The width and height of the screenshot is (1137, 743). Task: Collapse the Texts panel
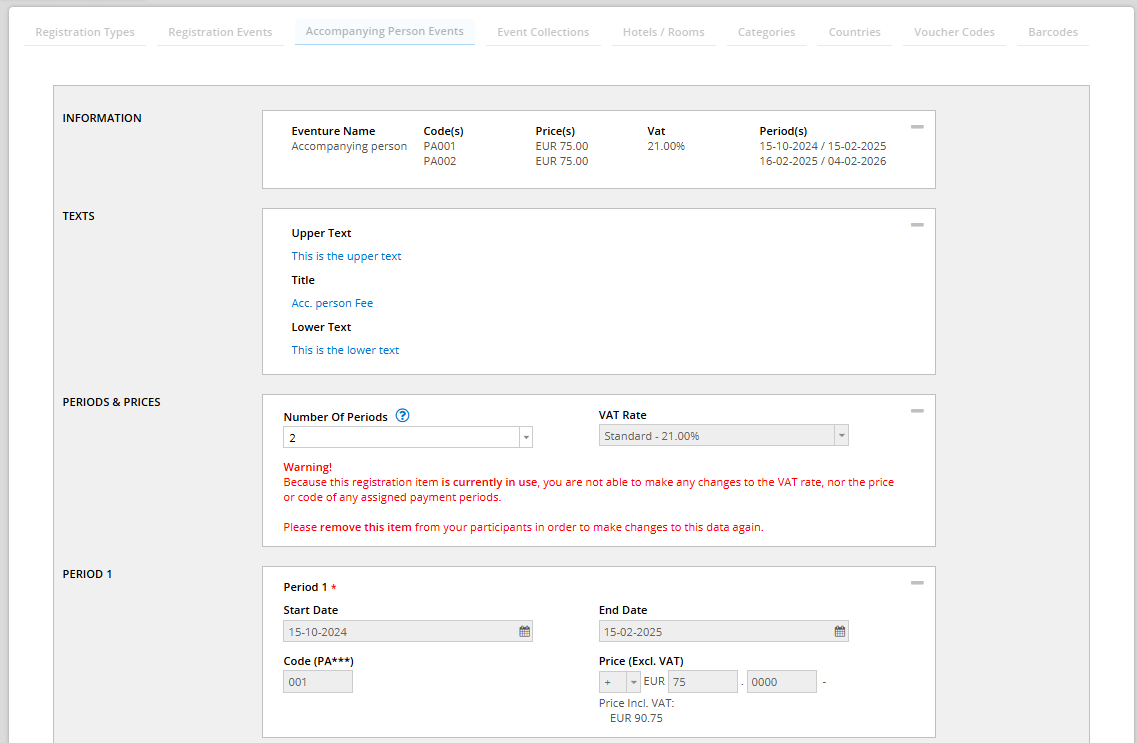[917, 225]
